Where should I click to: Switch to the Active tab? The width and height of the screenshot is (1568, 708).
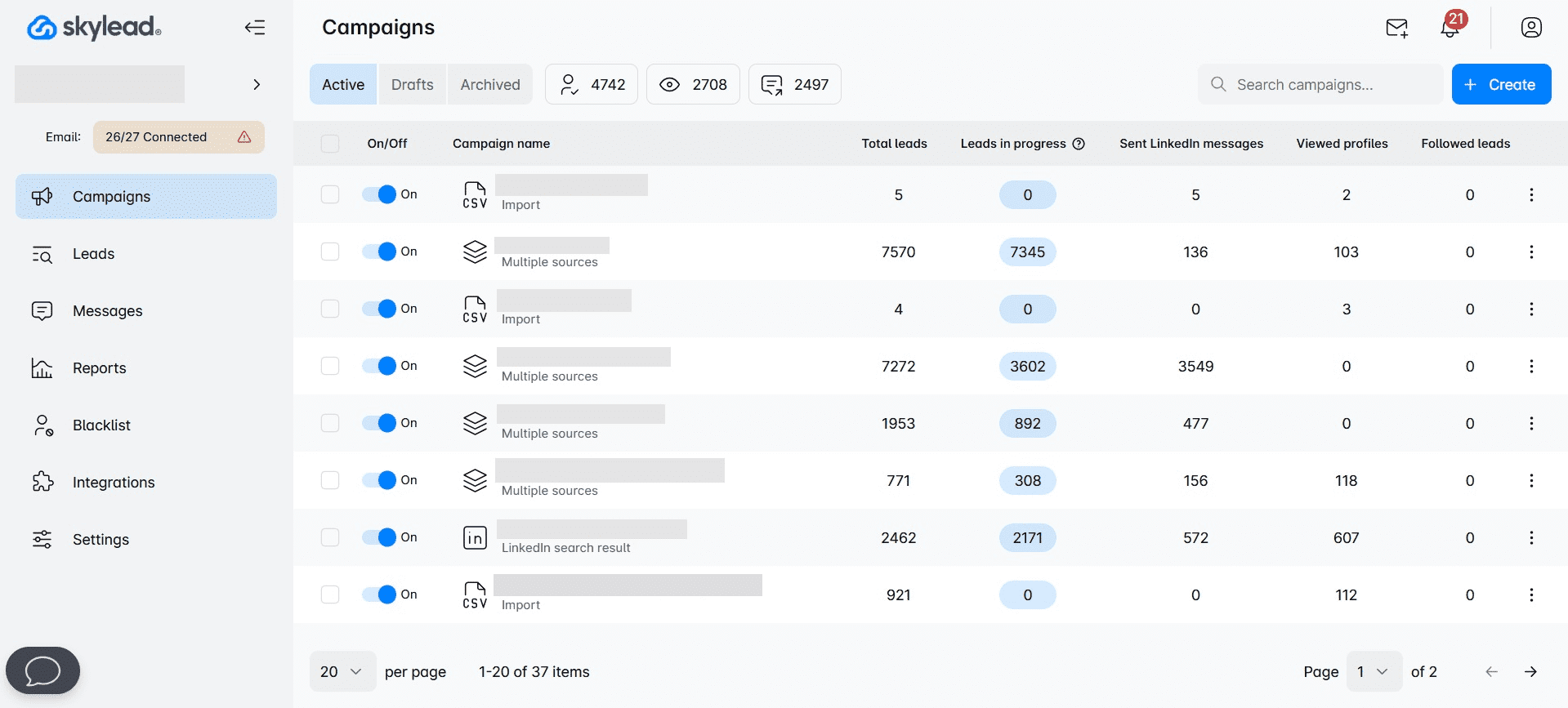click(343, 84)
